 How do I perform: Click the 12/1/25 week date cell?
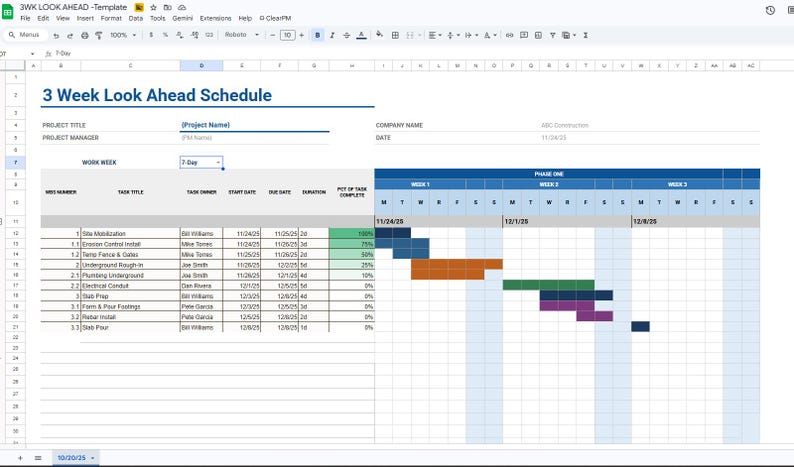click(x=567, y=221)
